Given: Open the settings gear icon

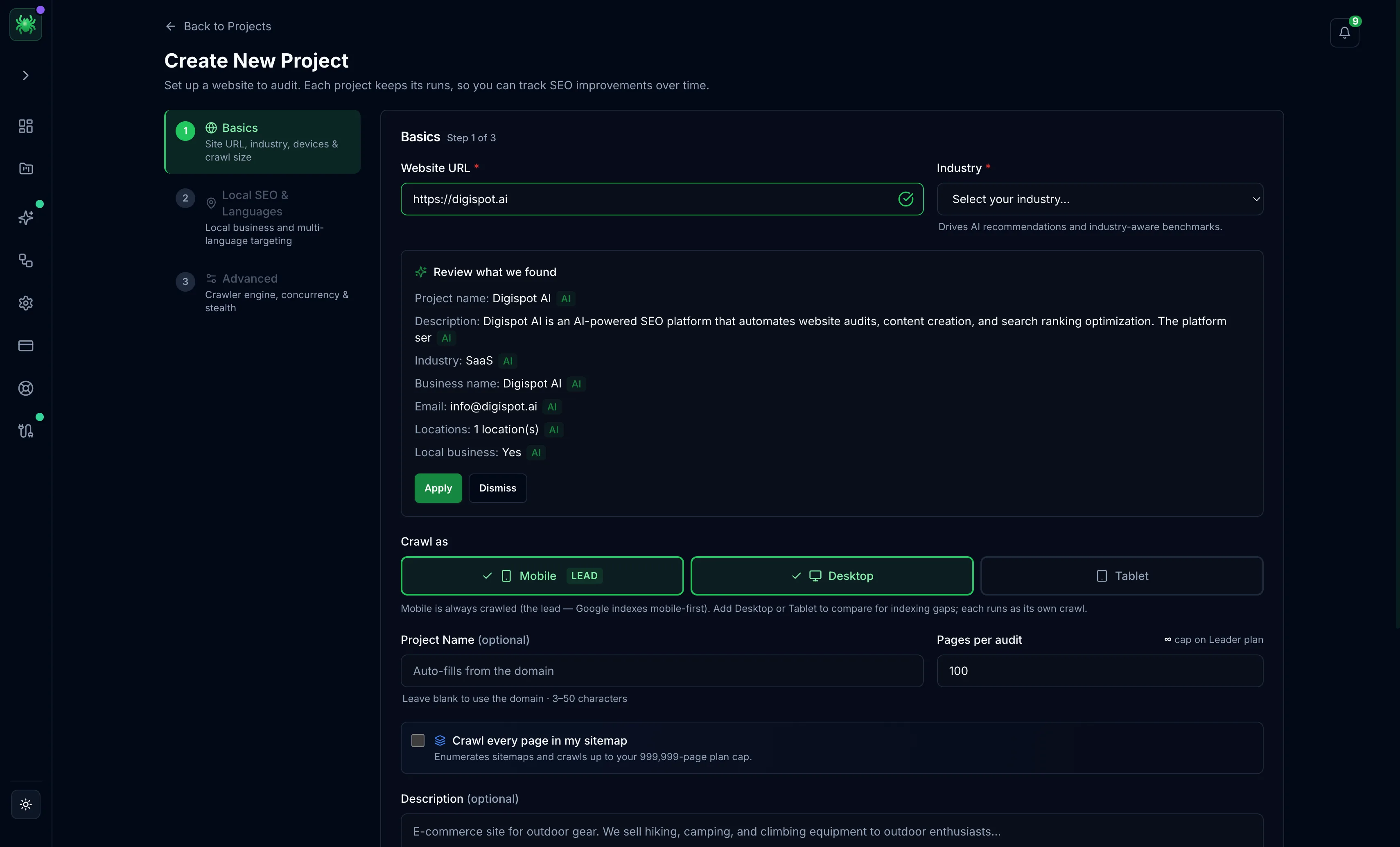Looking at the screenshot, I should (25, 303).
